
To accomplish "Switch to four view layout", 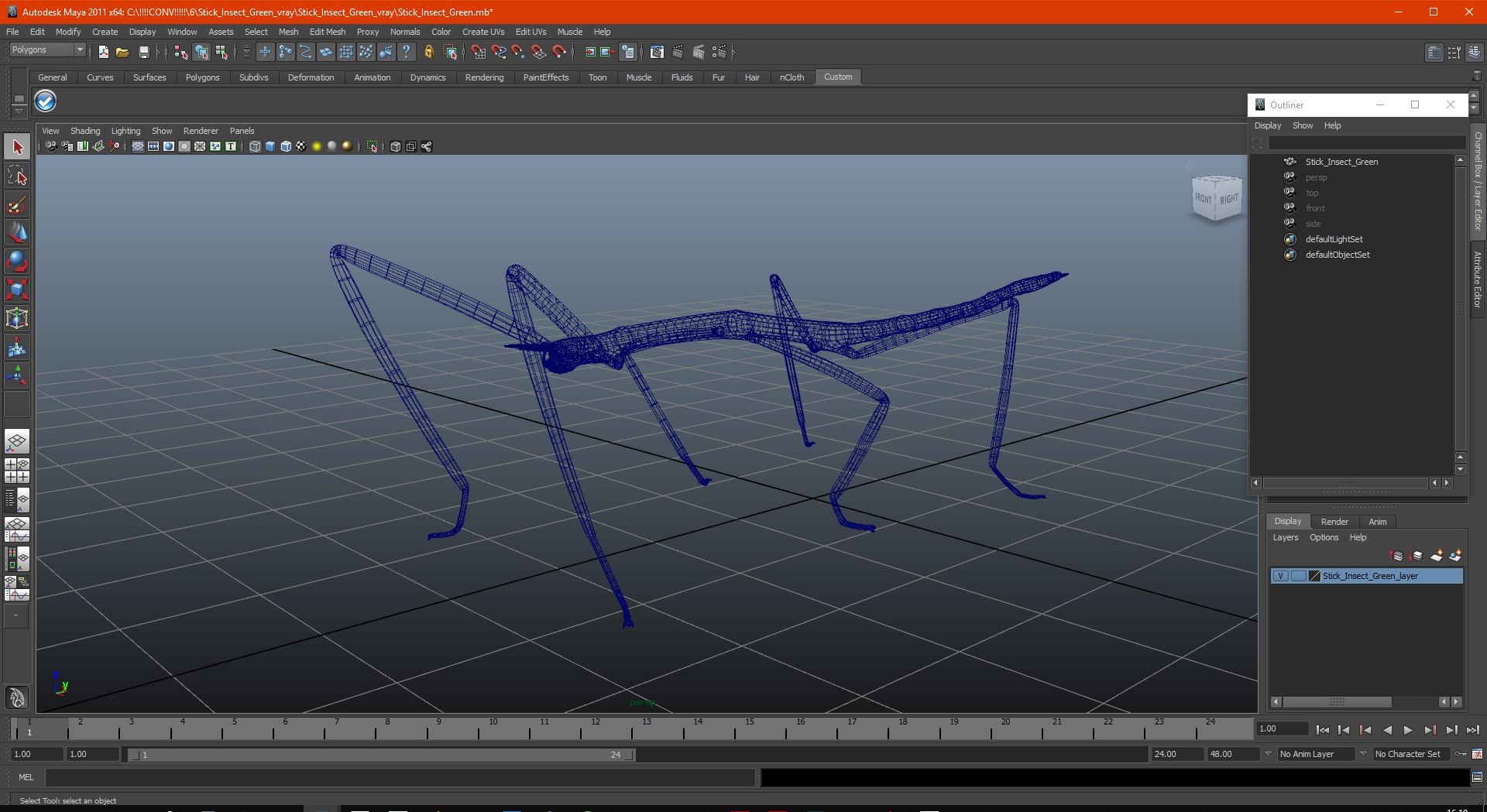I will coord(17,471).
